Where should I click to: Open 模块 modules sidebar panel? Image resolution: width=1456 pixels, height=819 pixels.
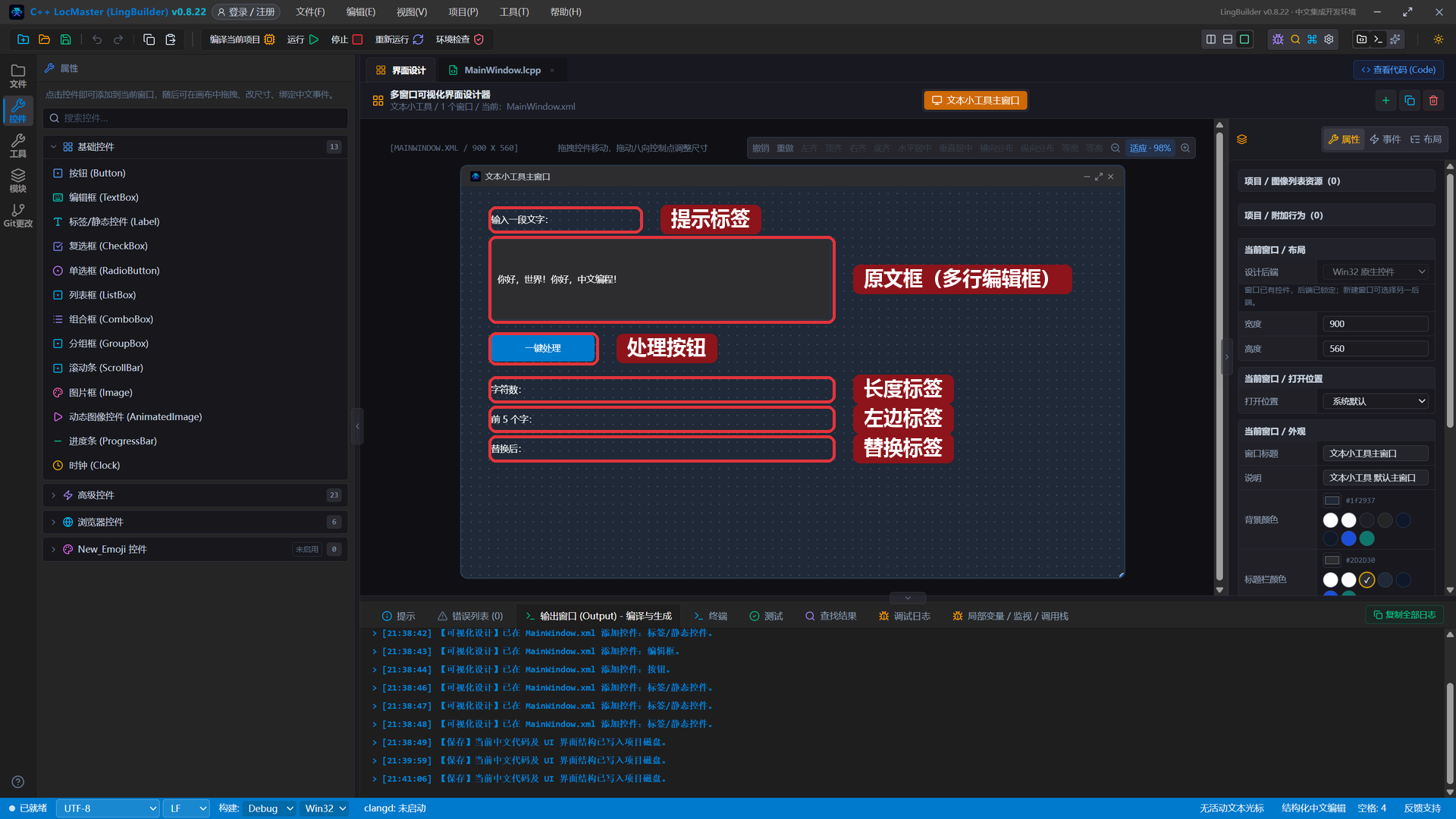point(18,180)
